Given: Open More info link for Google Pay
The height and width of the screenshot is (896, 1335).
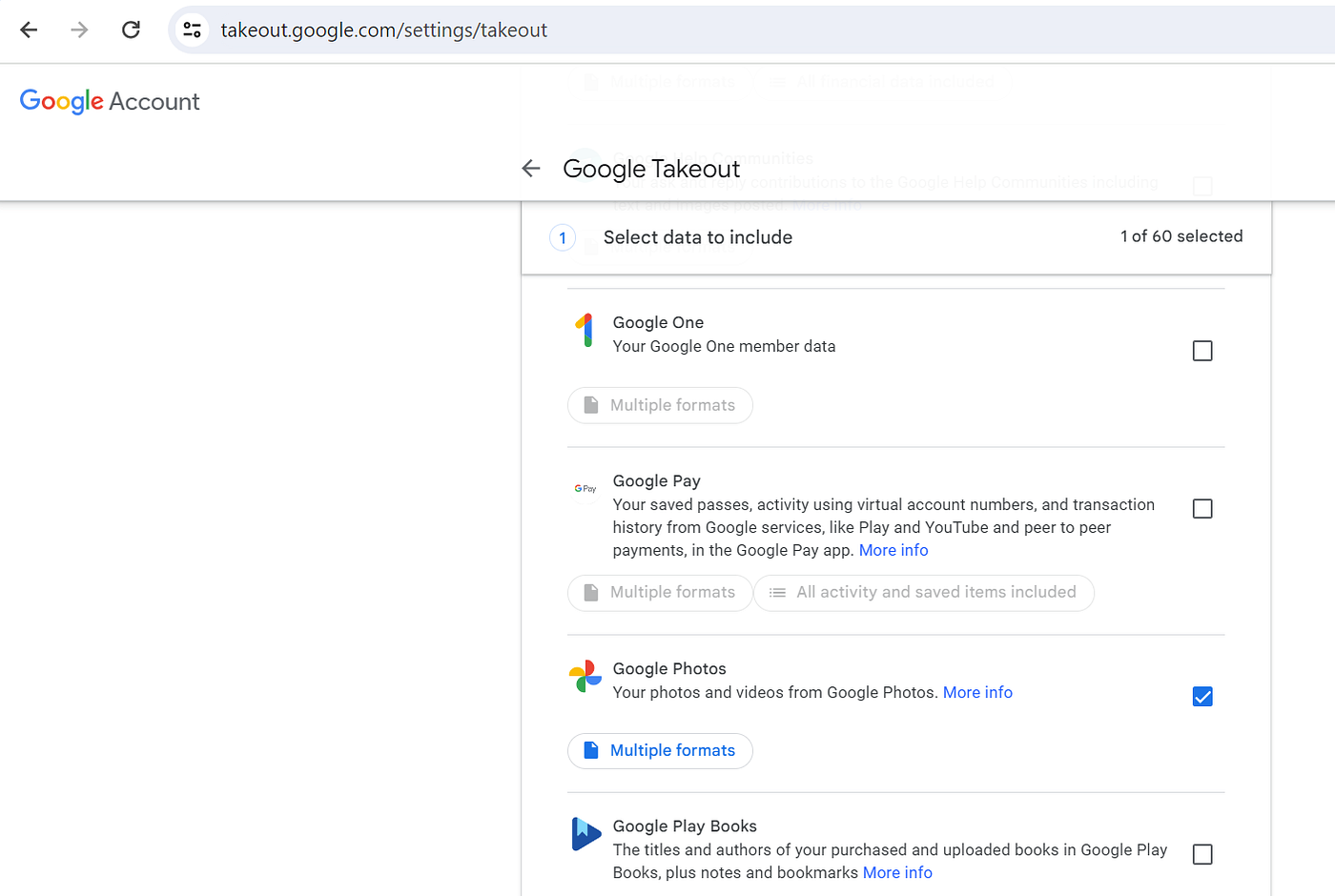Looking at the screenshot, I should 893,550.
